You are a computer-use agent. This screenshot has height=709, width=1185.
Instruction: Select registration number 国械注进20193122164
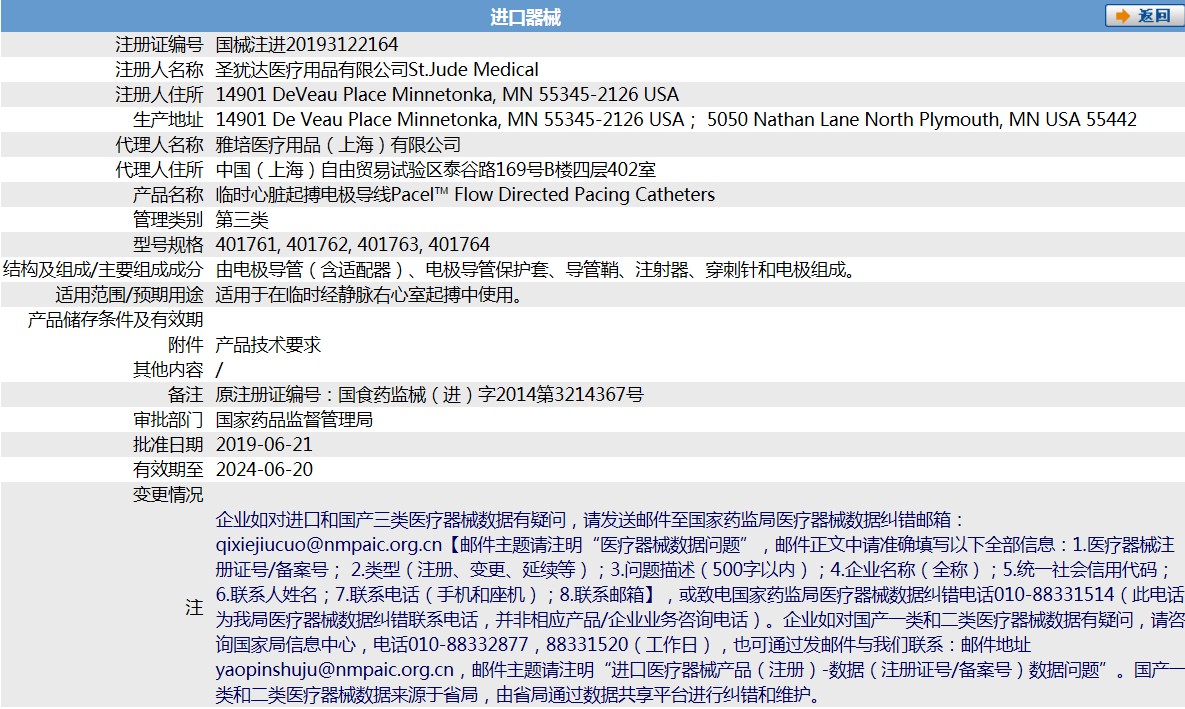tap(307, 45)
